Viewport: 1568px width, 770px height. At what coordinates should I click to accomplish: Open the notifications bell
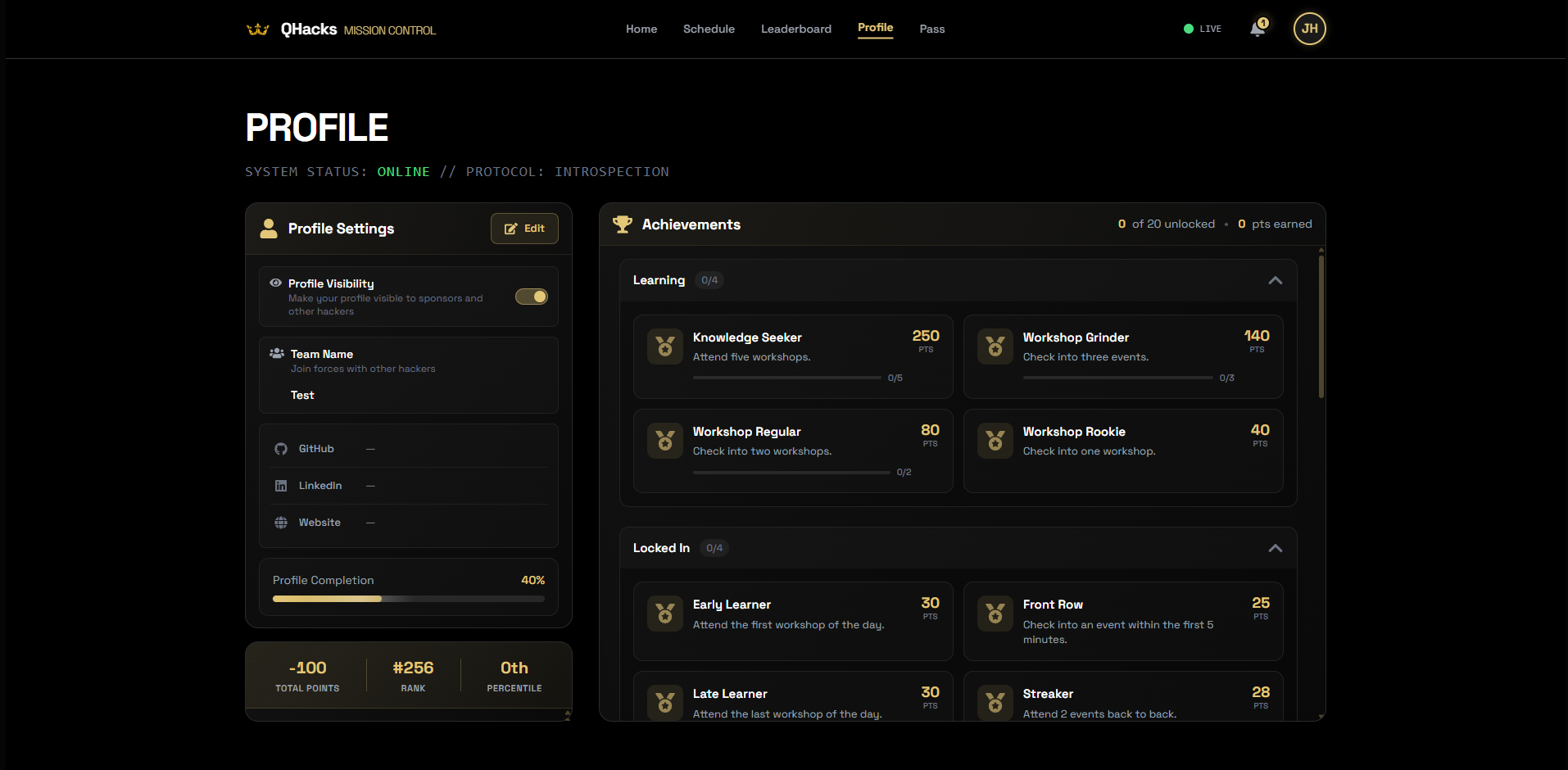pyautogui.click(x=1257, y=29)
